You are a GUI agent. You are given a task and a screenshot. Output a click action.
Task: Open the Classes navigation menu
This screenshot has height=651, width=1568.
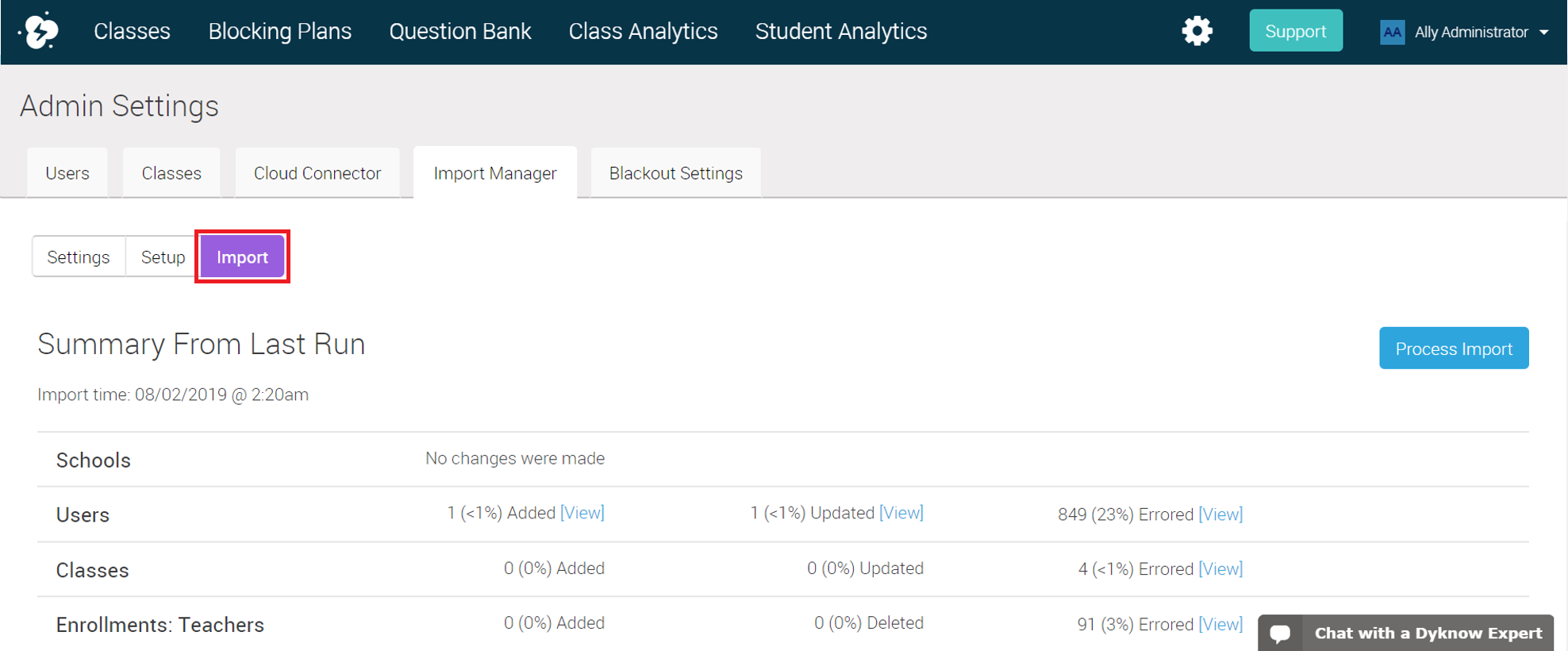(132, 31)
